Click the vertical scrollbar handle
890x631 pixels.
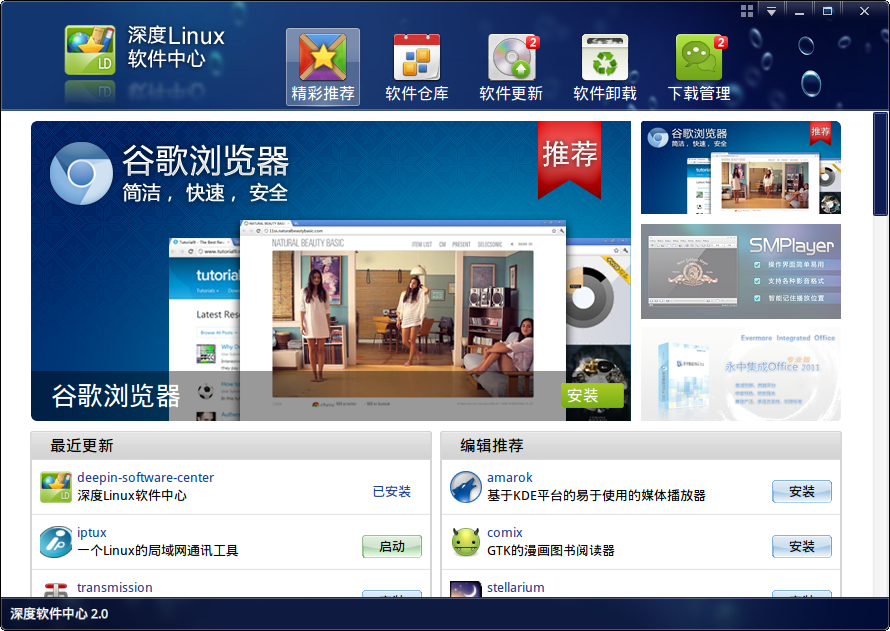(880, 165)
